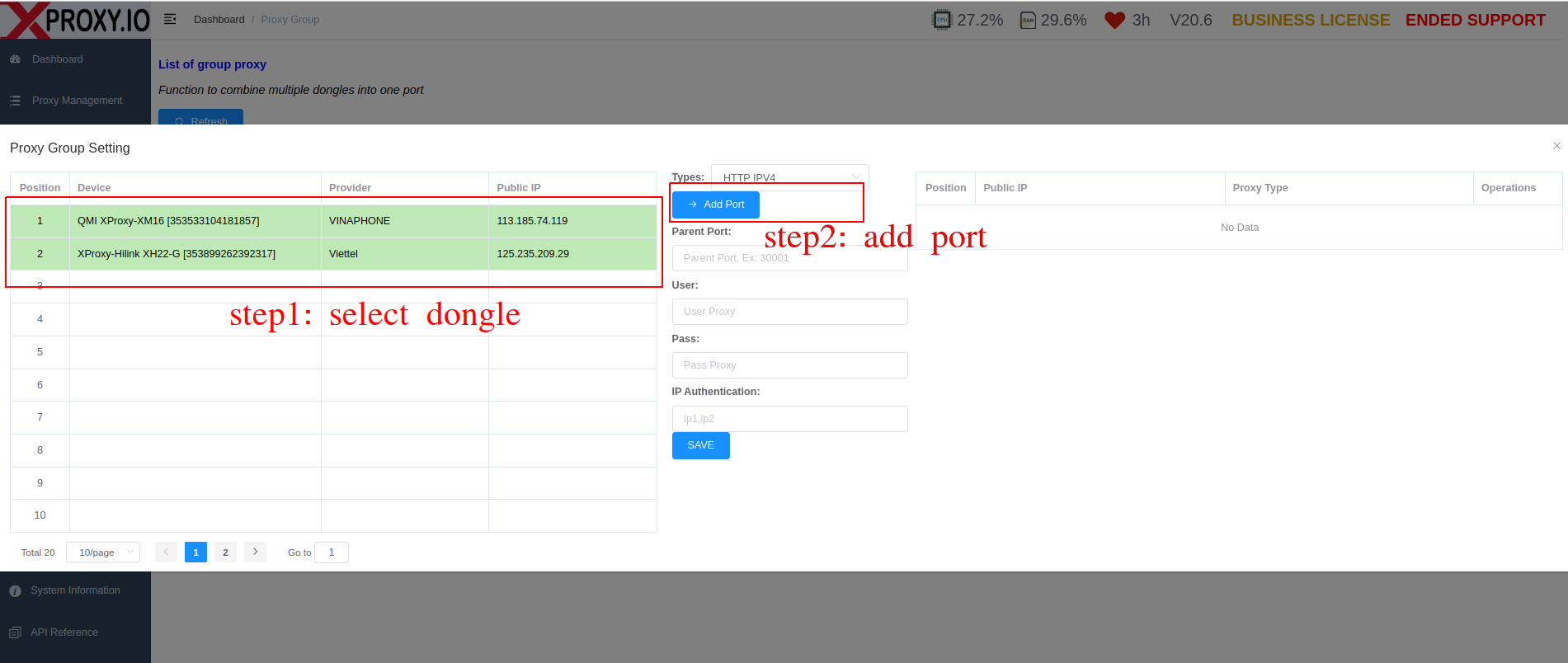
Task: Click the API Reference sidebar icon
Action: point(15,632)
